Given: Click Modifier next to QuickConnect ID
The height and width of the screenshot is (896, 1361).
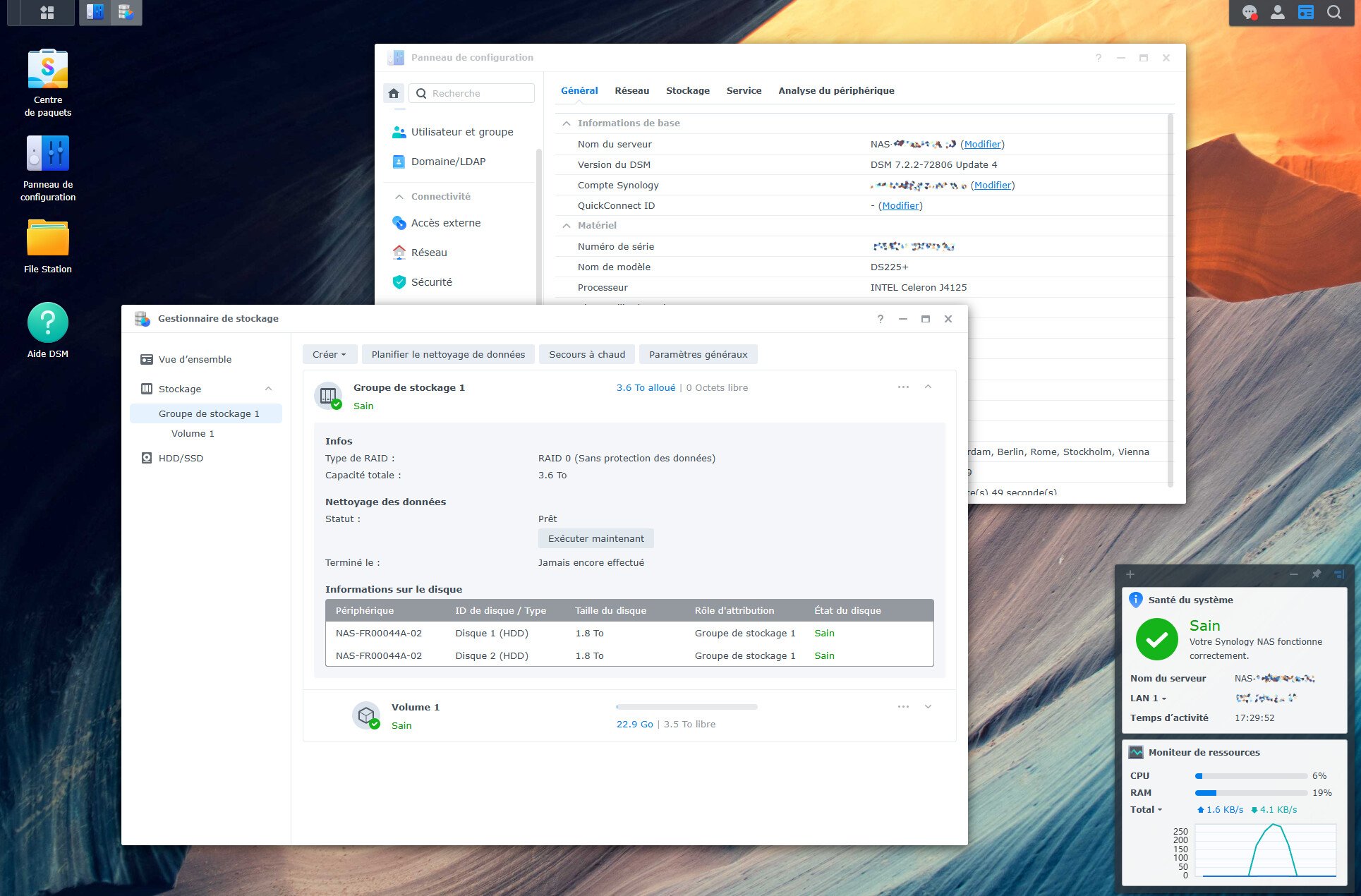Looking at the screenshot, I should (900, 205).
